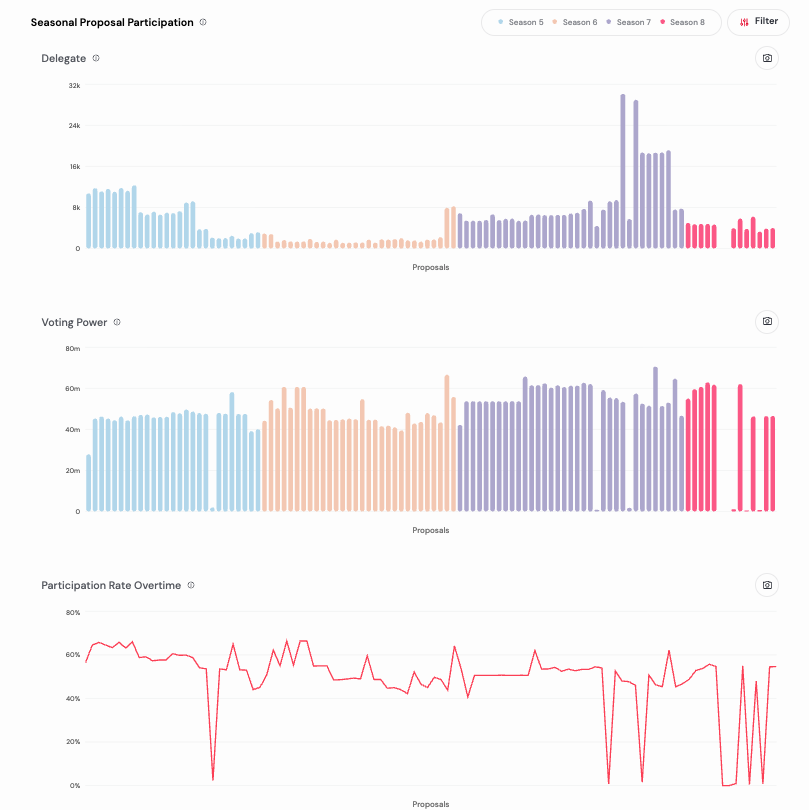Viewport: 809px width, 810px height.
Task: Click the camera icon for Voting Power chart
Action: [767, 322]
